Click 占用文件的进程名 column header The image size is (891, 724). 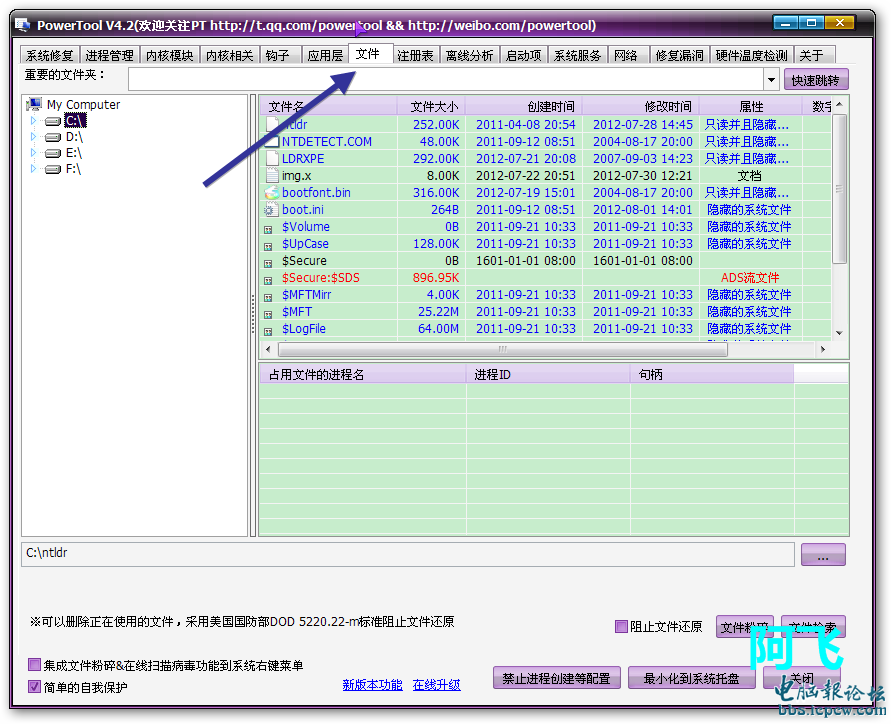coord(363,375)
